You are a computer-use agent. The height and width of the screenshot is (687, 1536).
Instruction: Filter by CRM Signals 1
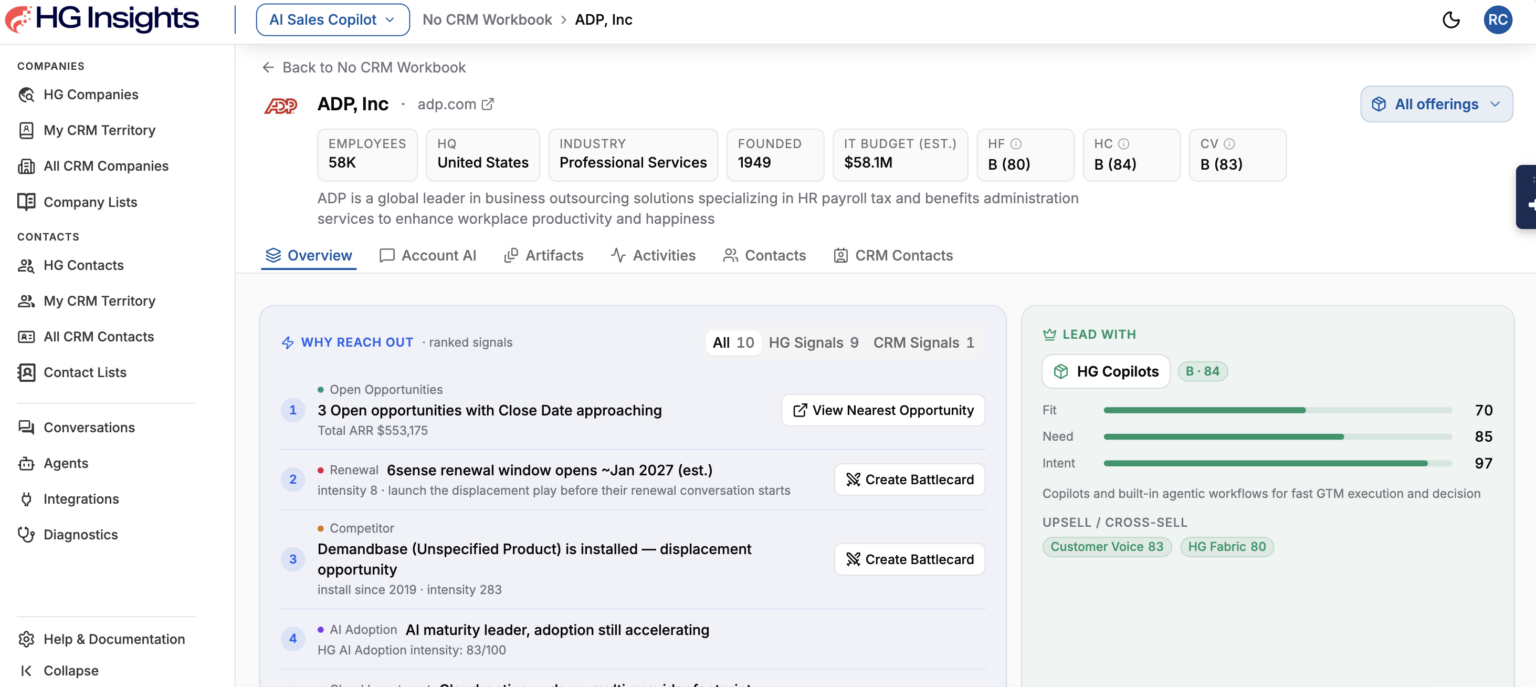(923, 342)
